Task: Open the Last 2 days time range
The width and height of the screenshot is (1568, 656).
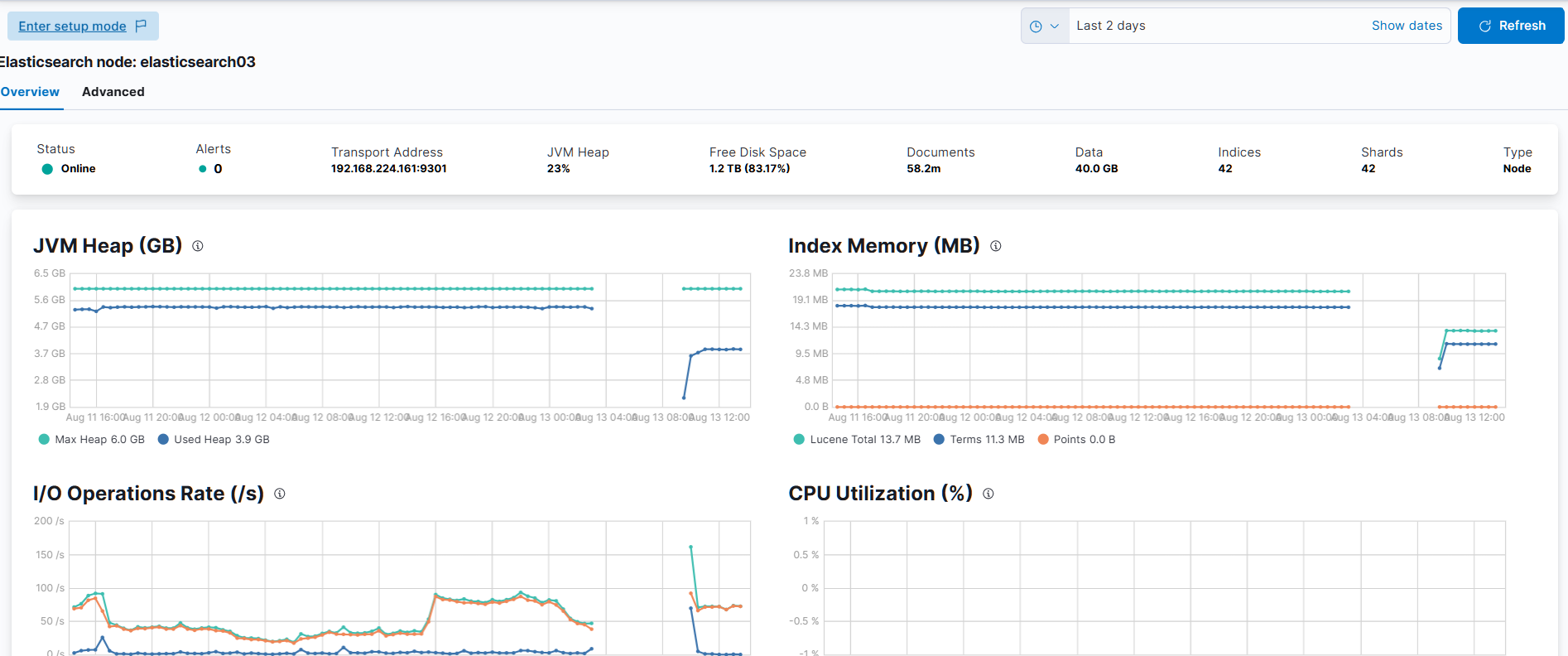Action: pyautogui.click(x=1111, y=26)
